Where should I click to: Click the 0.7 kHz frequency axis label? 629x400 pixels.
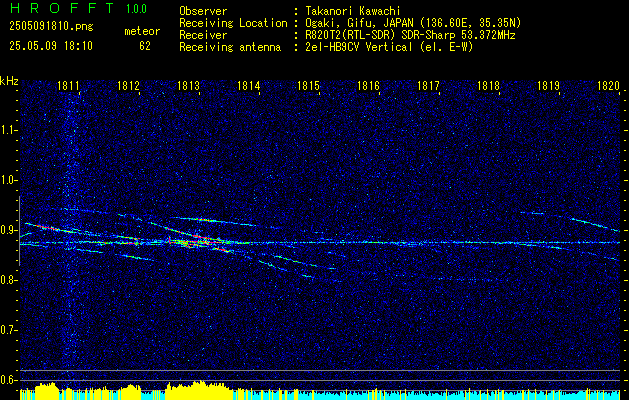pos(9,331)
